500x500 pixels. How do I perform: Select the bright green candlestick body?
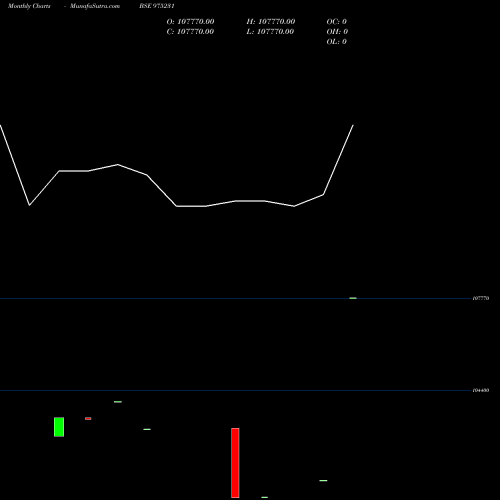point(59,427)
